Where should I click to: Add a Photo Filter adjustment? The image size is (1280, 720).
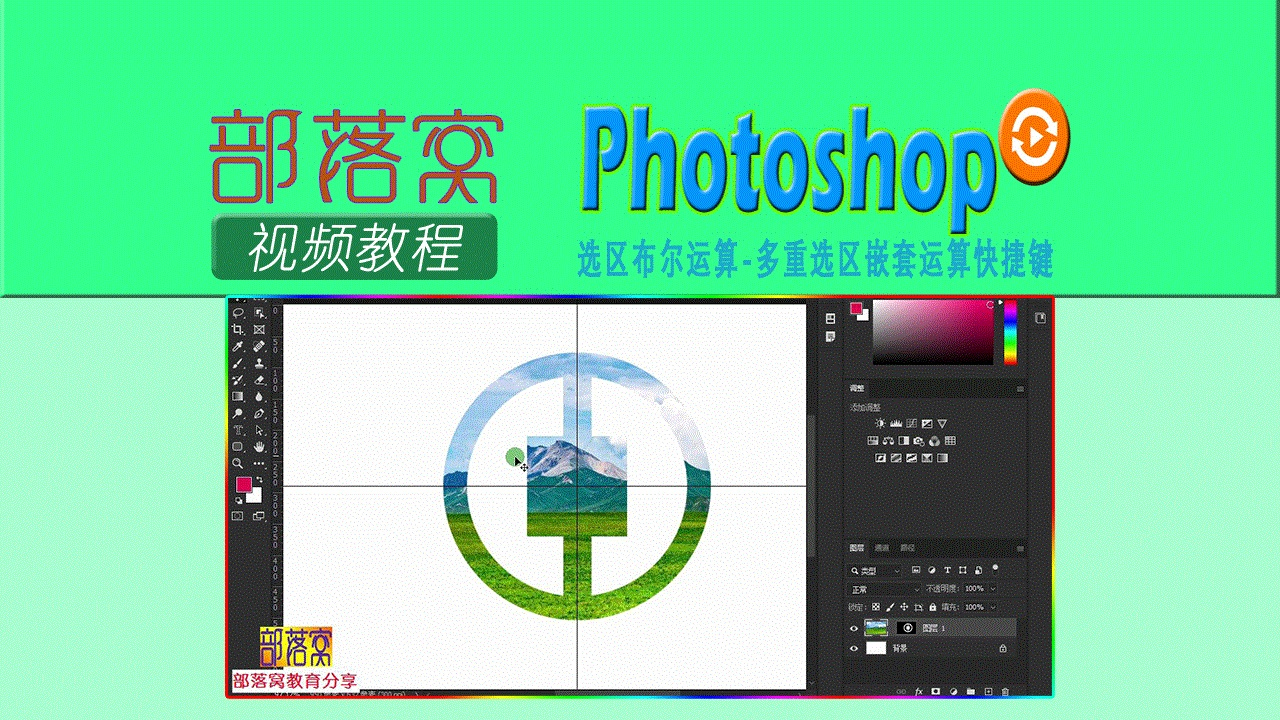coord(919,441)
